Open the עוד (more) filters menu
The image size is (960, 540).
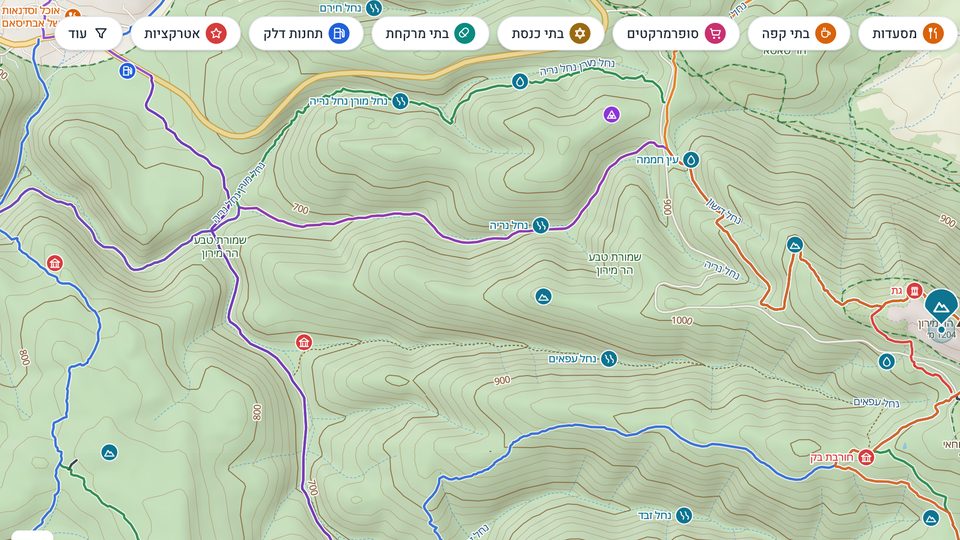(88, 34)
